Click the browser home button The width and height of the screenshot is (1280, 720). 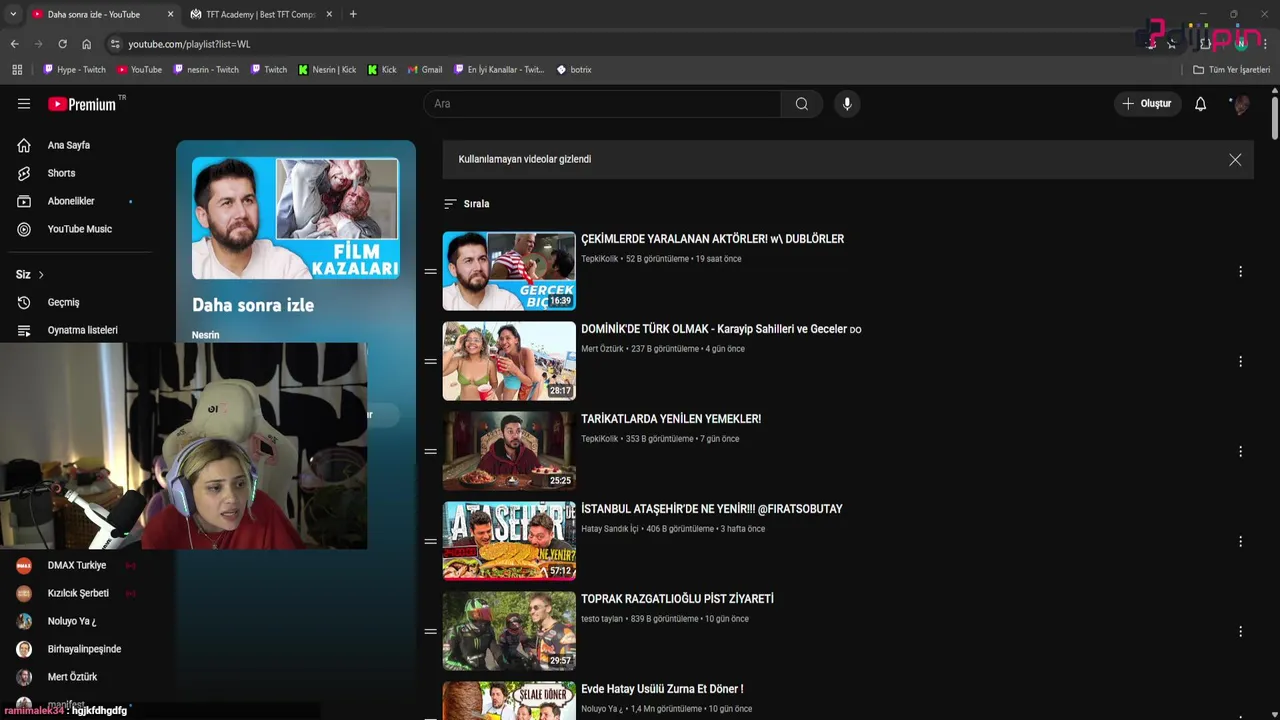pos(86,44)
